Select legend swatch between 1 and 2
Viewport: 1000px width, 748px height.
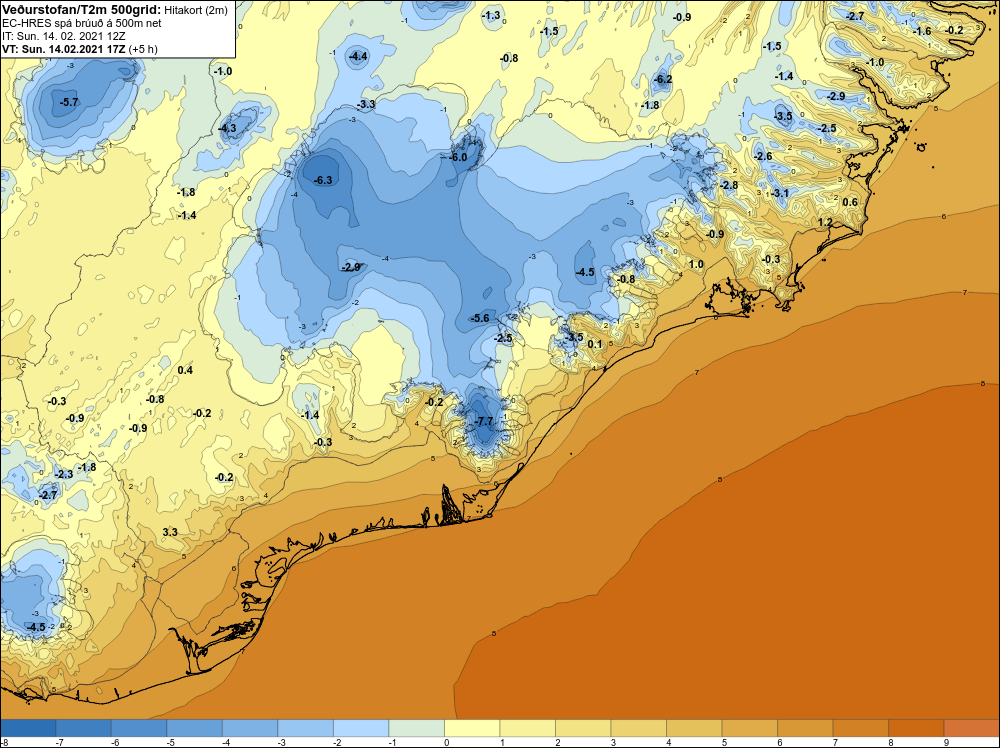(527, 728)
